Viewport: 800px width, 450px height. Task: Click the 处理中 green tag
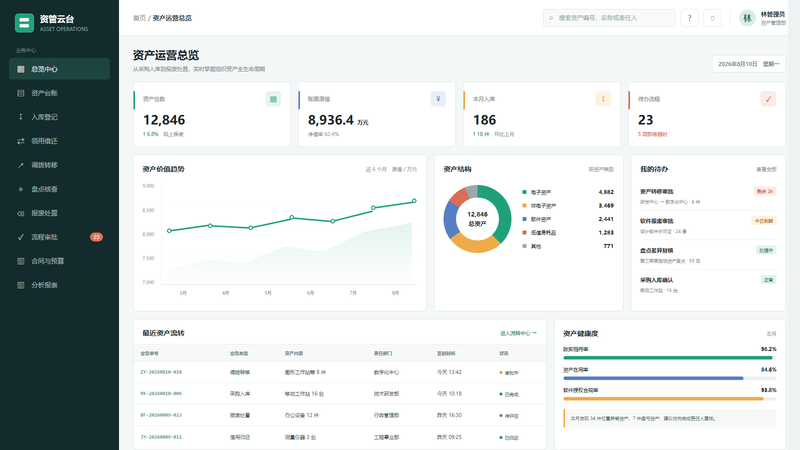tap(766, 251)
